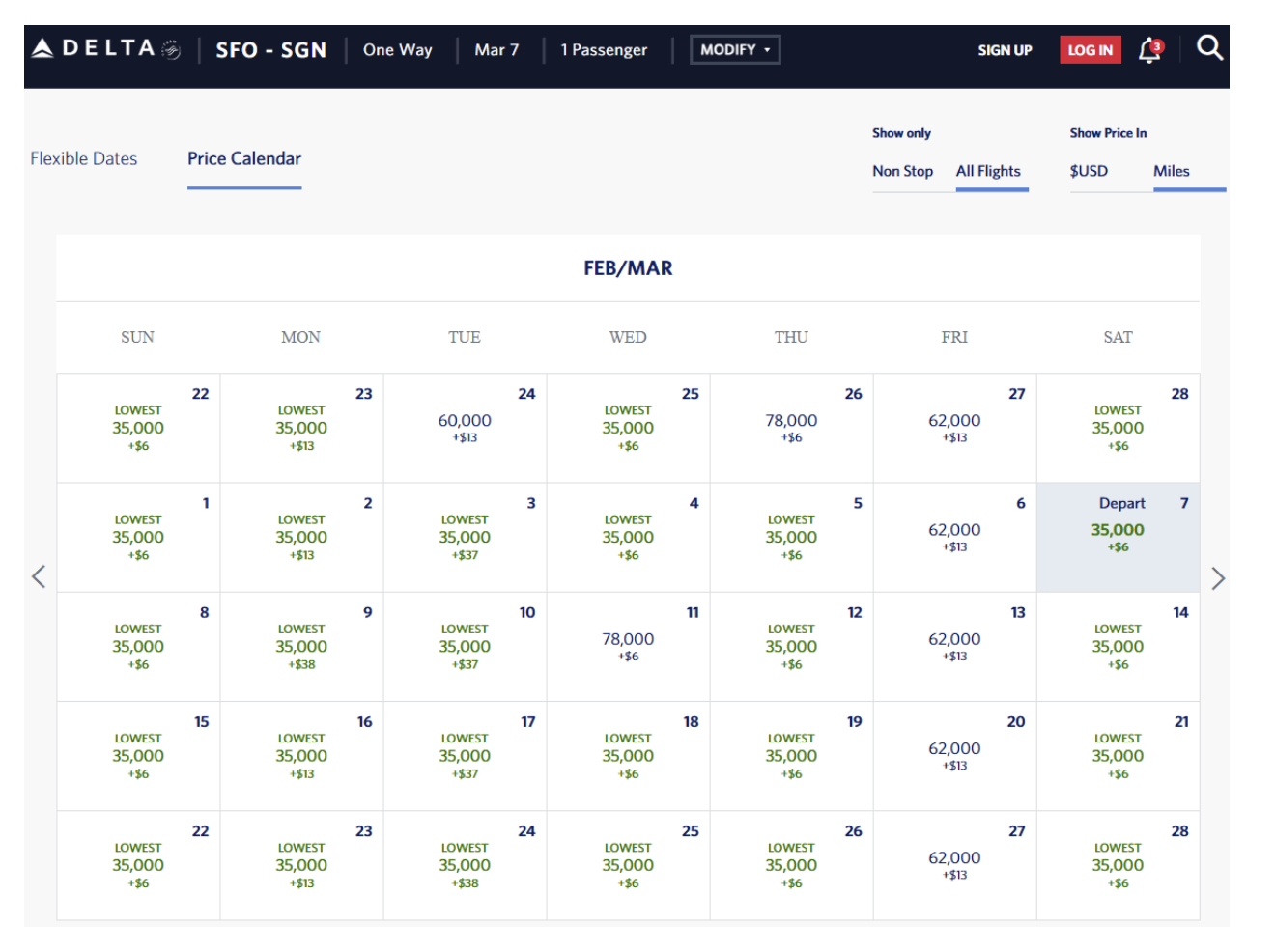Click the SIGN UP link
The height and width of the screenshot is (952, 1275).
[1005, 50]
